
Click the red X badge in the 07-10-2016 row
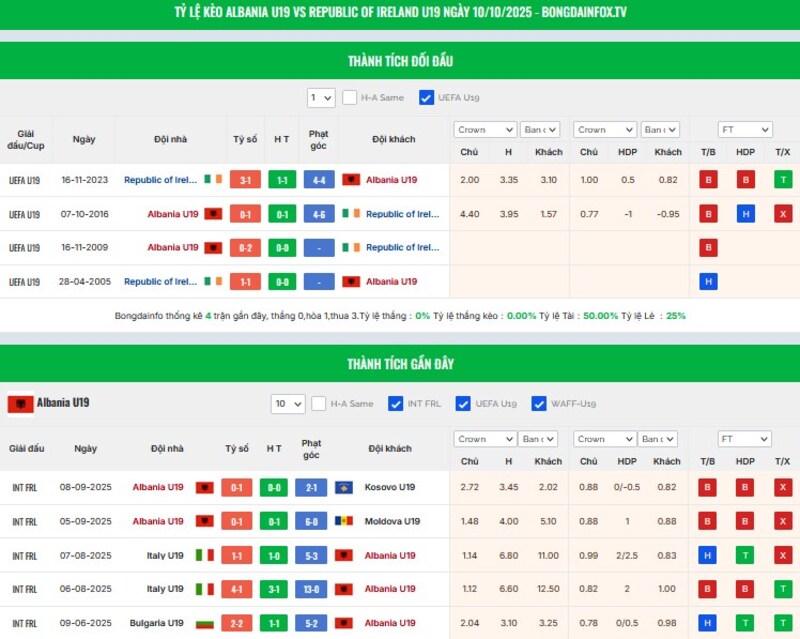(782, 214)
